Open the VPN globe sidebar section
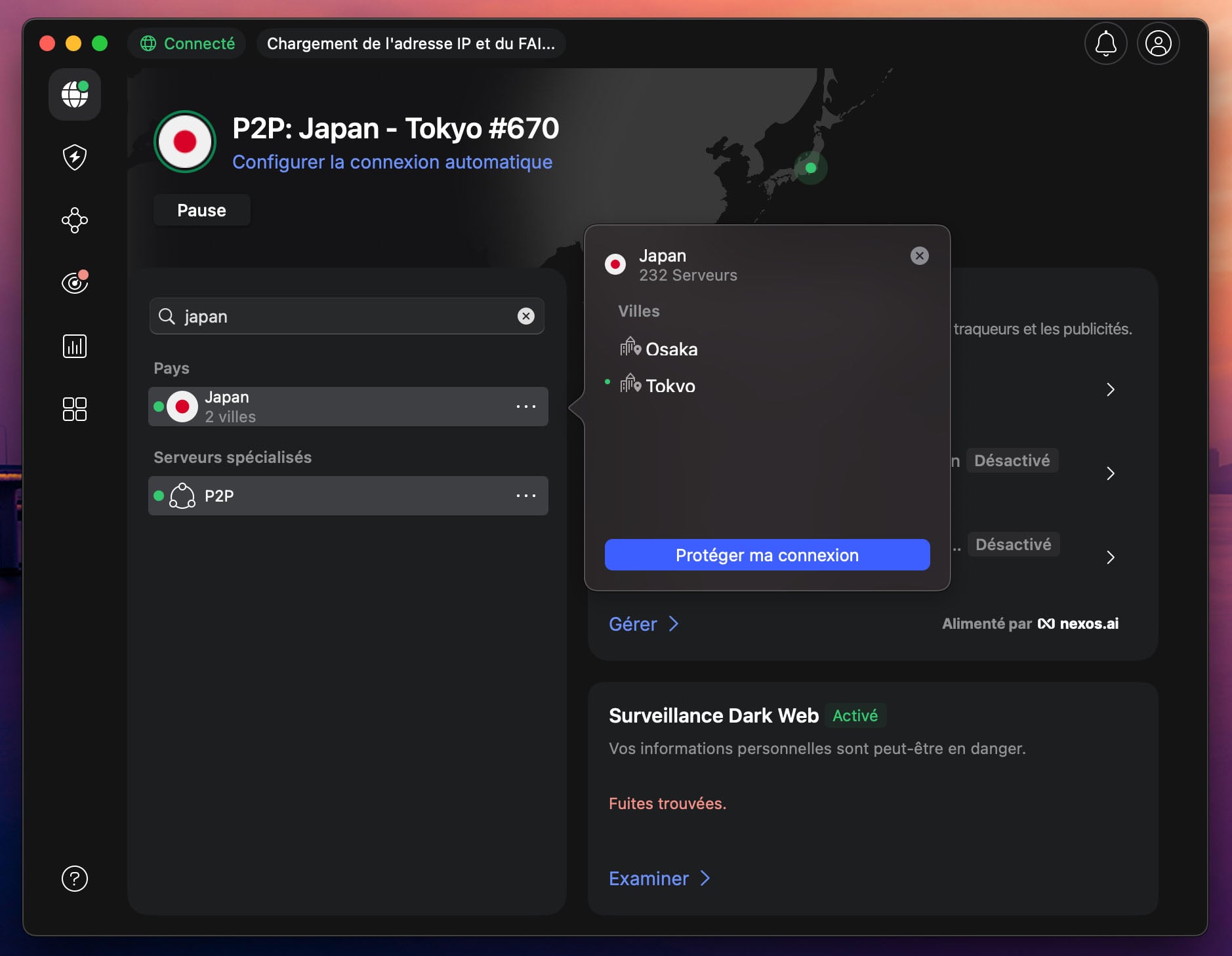The width and height of the screenshot is (1232, 956). pyautogui.click(x=74, y=94)
